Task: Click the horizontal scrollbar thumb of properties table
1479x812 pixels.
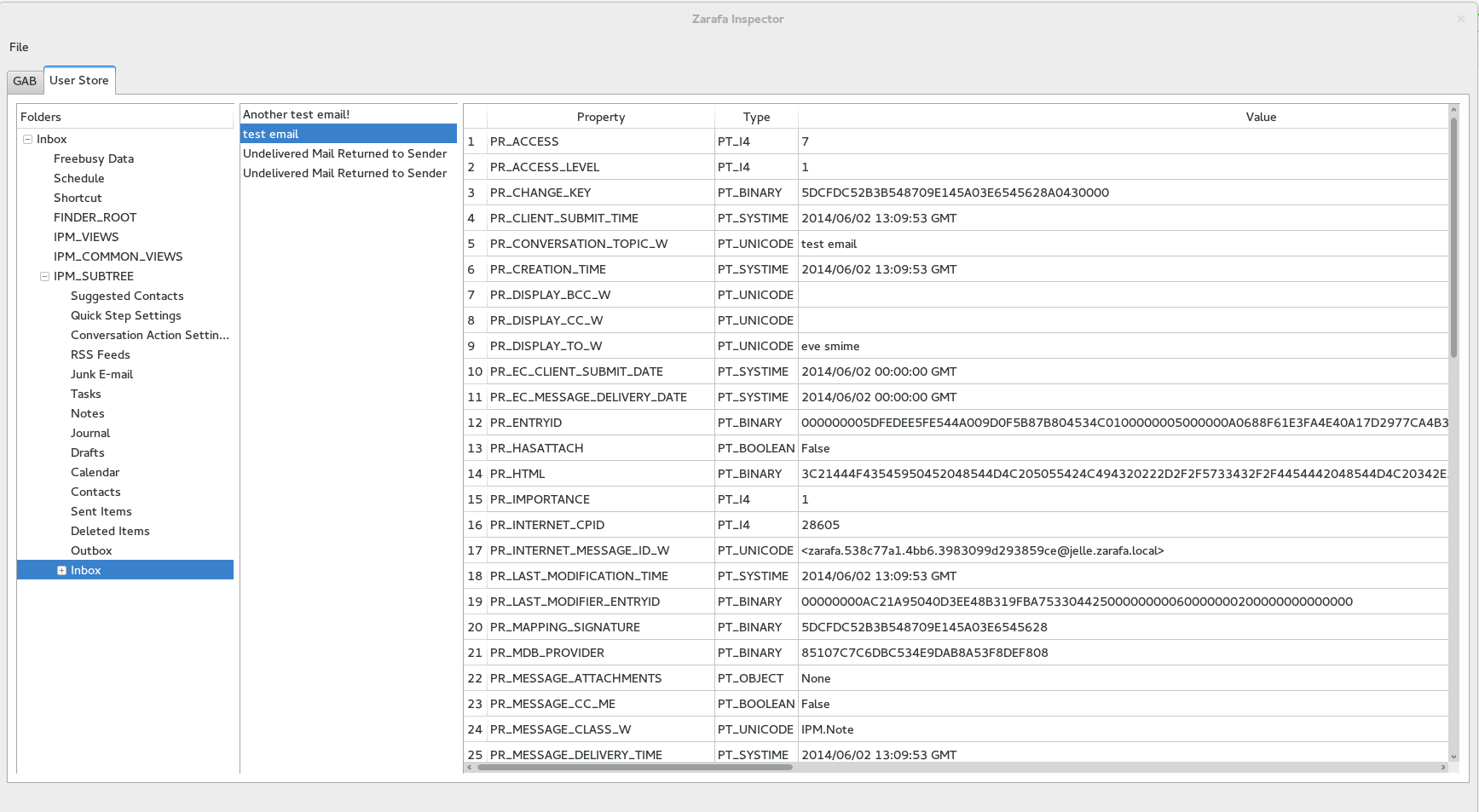Action: pos(635,767)
